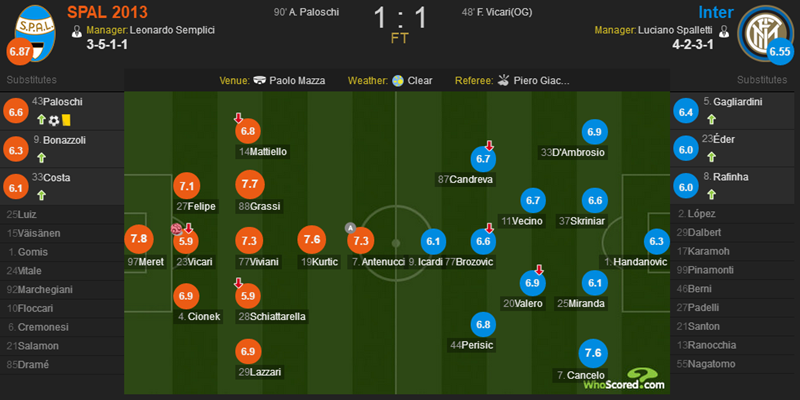Click Leonardo Semplici manager name
800x400 pixels.
pos(172,30)
